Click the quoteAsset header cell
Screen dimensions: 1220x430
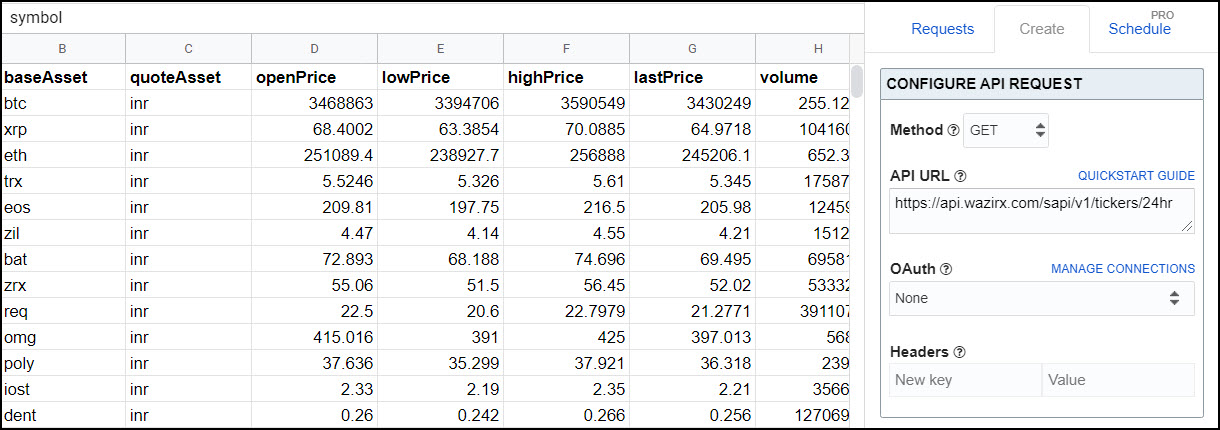(188, 77)
